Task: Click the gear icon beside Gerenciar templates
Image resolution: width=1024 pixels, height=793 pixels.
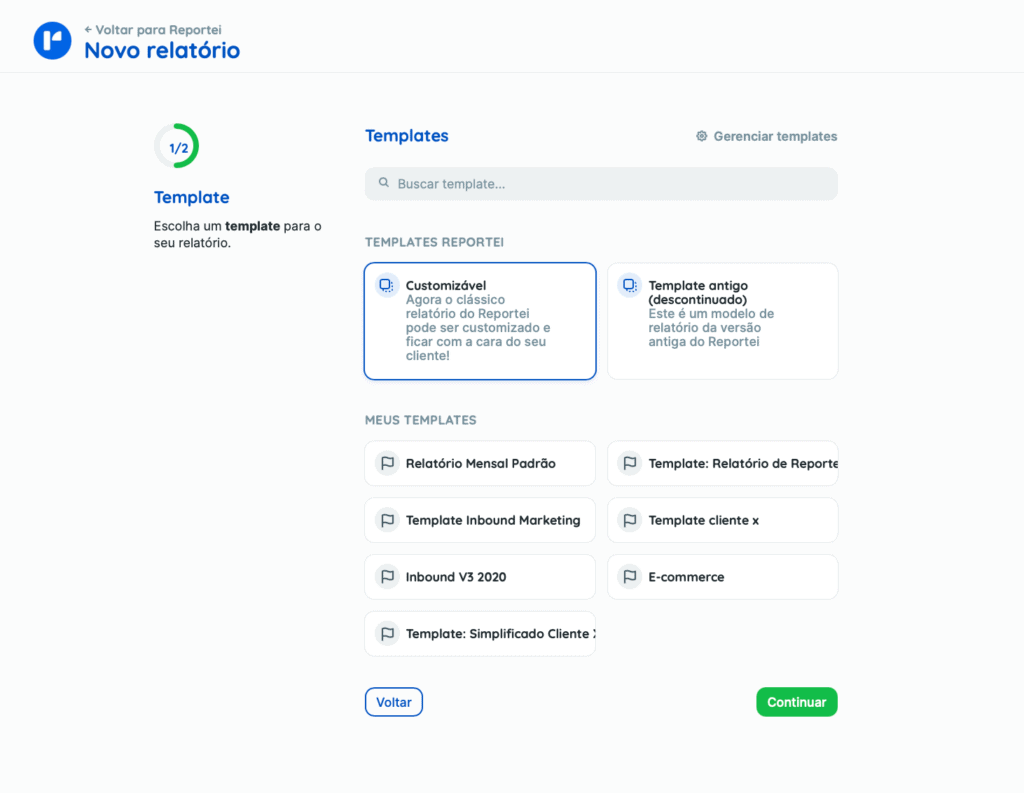Action: coord(701,136)
